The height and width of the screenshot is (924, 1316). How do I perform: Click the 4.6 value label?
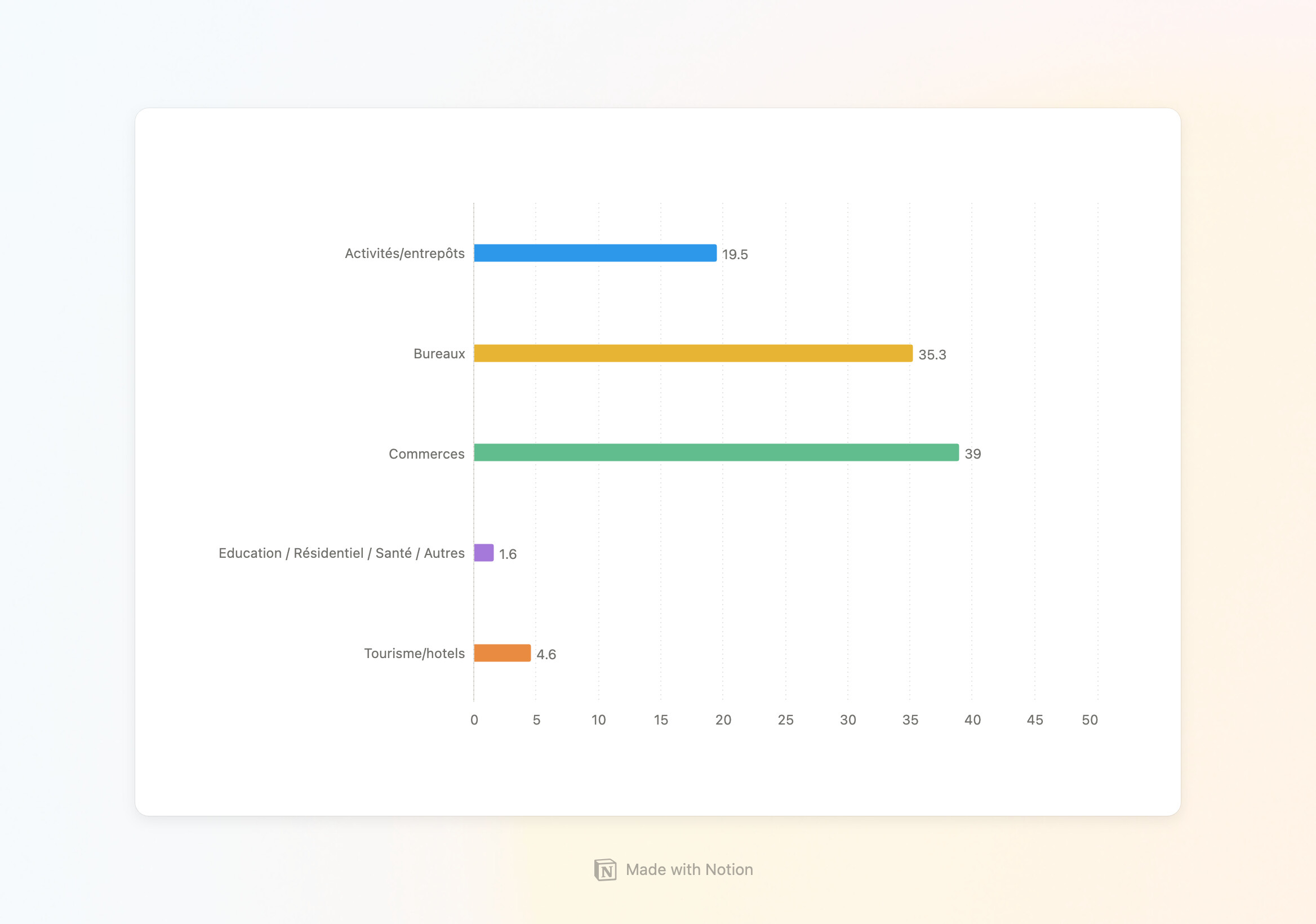[546, 655]
